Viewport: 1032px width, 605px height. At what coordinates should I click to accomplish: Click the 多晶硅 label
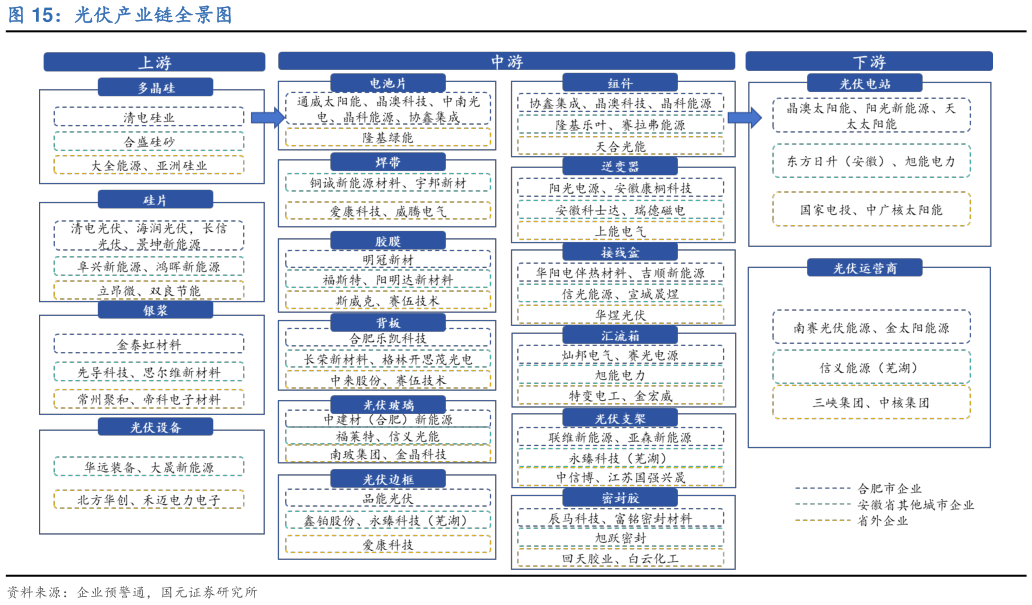coord(155,88)
